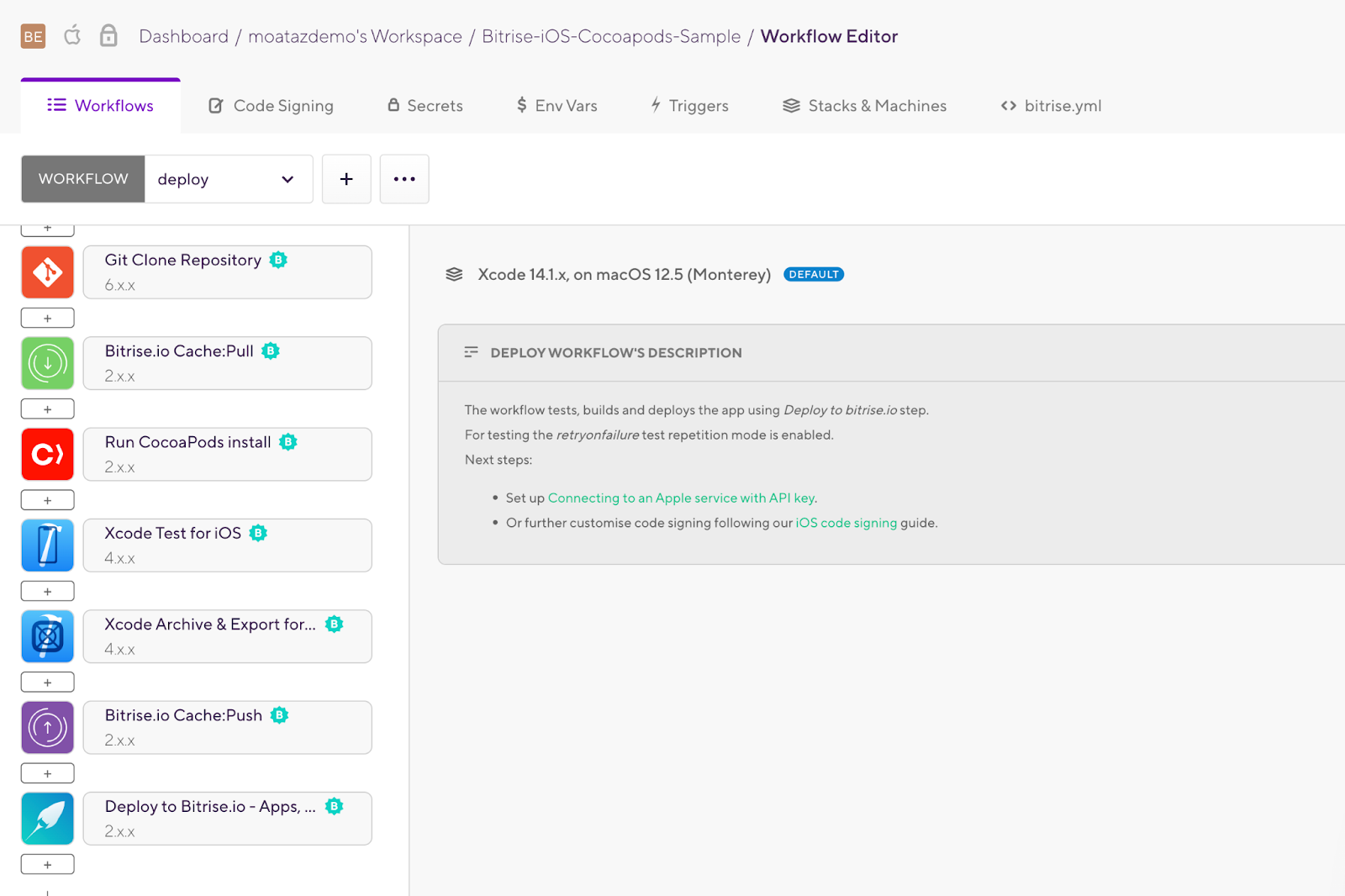
Task: Click the stack layers icon beside Xcode 14.1.x
Action: 454,275
